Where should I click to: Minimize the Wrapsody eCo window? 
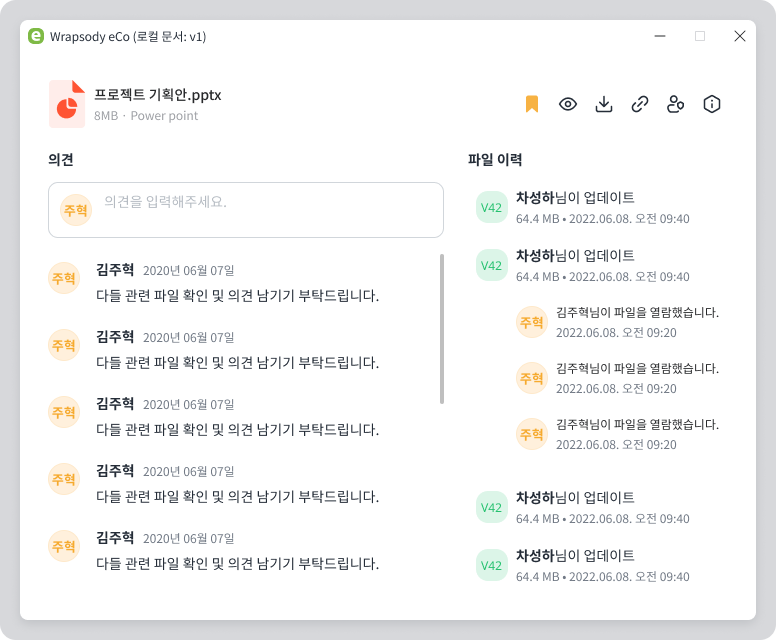660,36
